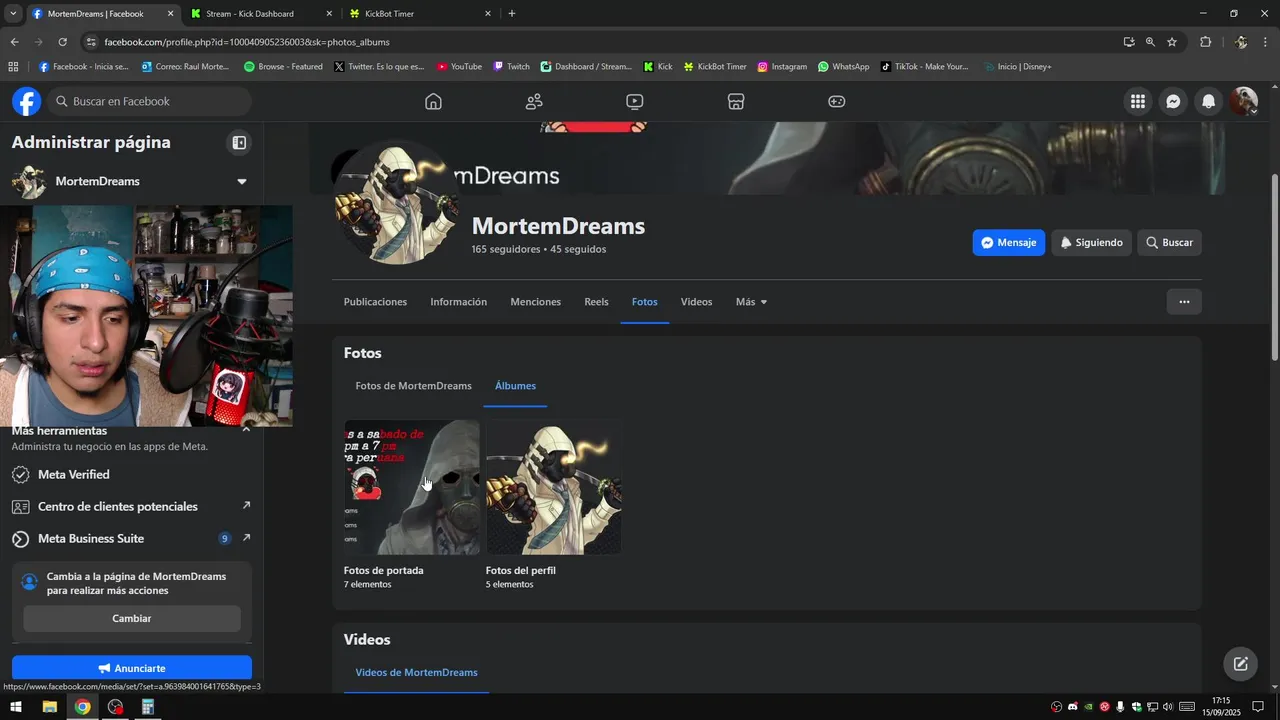Open the Home feed icon
The height and width of the screenshot is (720, 1280).
click(x=433, y=101)
